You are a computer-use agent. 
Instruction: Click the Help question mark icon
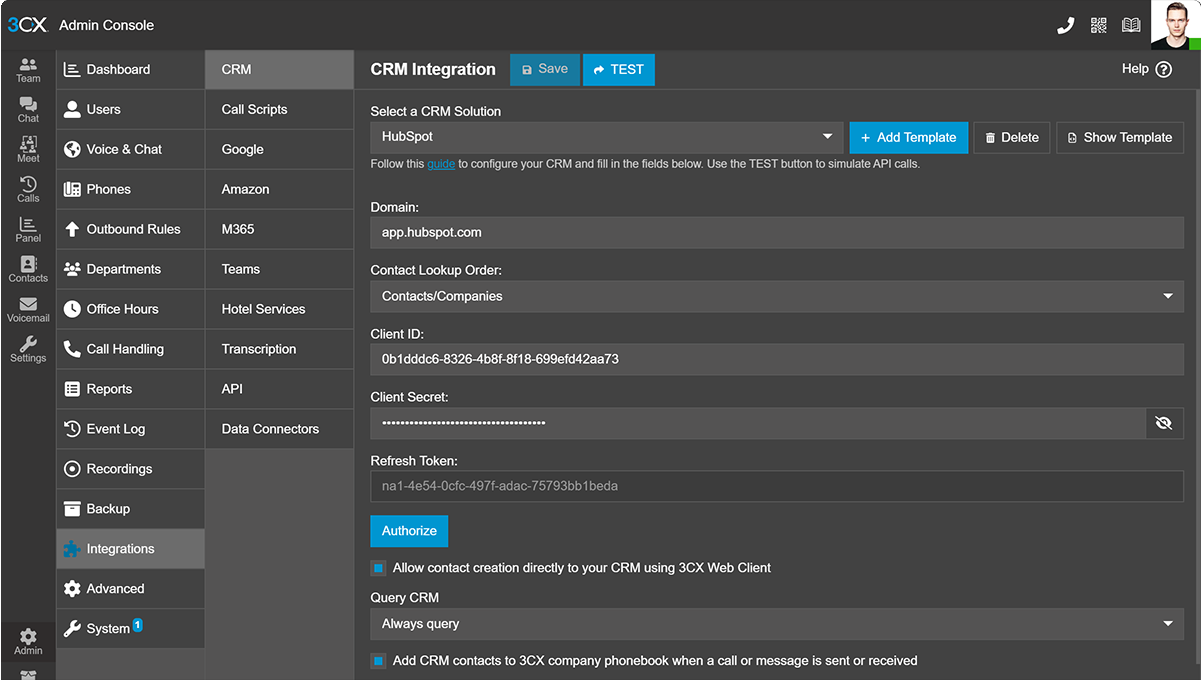tap(1163, 70)
